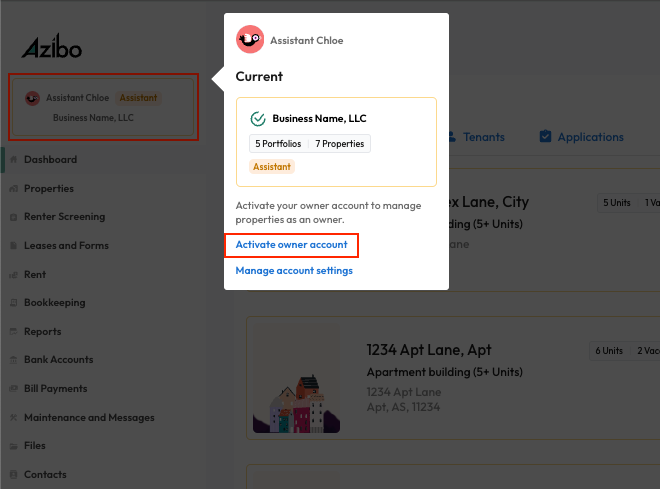Click the Apt, AS, 11234 address line

(x=403, y=407)
